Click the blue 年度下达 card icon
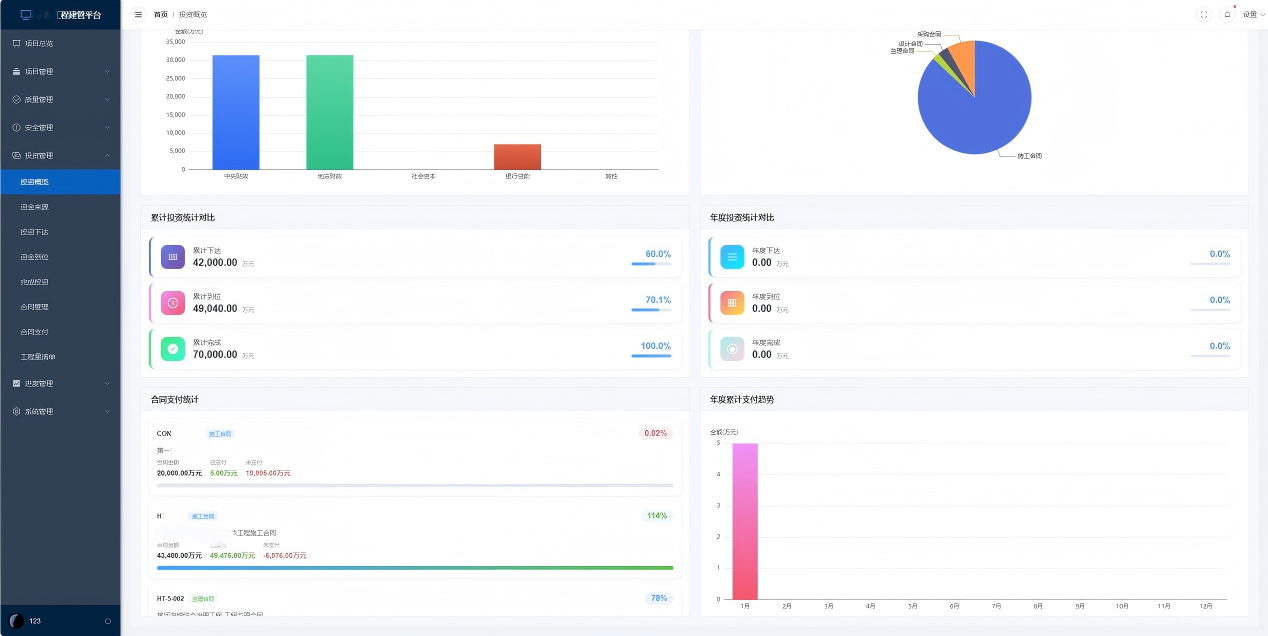Screen dimensions: 1268x636 pos(732,257)
